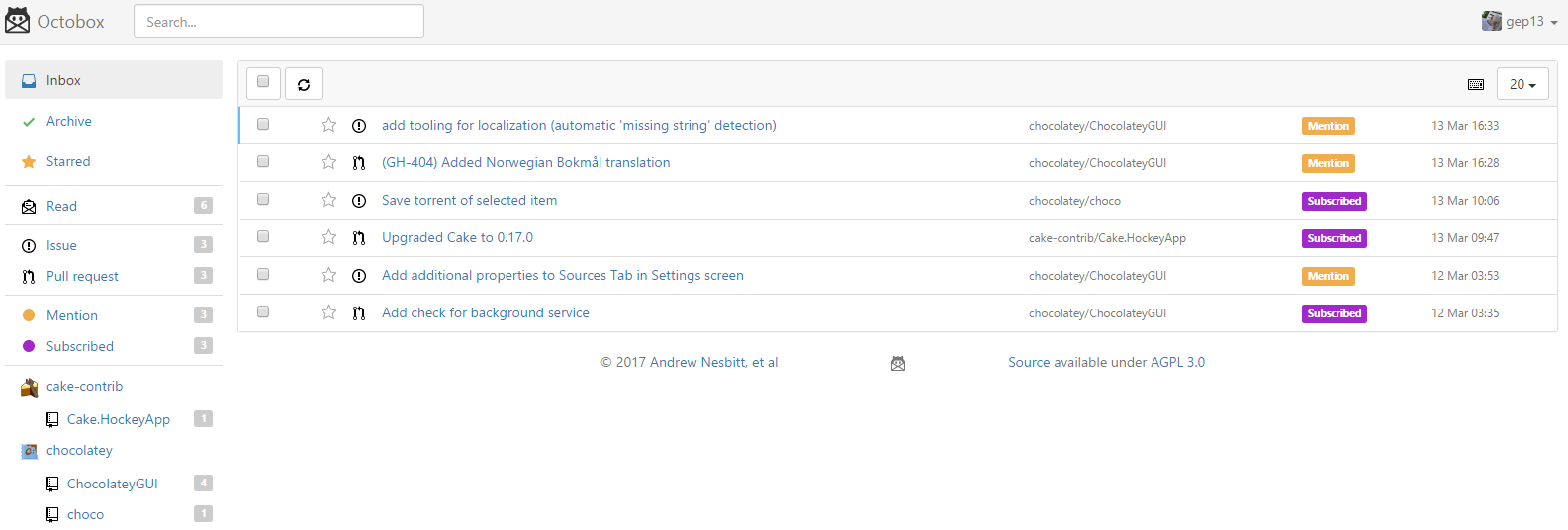This screenshot has height=530, width=1568.
Task: Toggle the select-all checkbox in toolbar
Action: point(263,82)
